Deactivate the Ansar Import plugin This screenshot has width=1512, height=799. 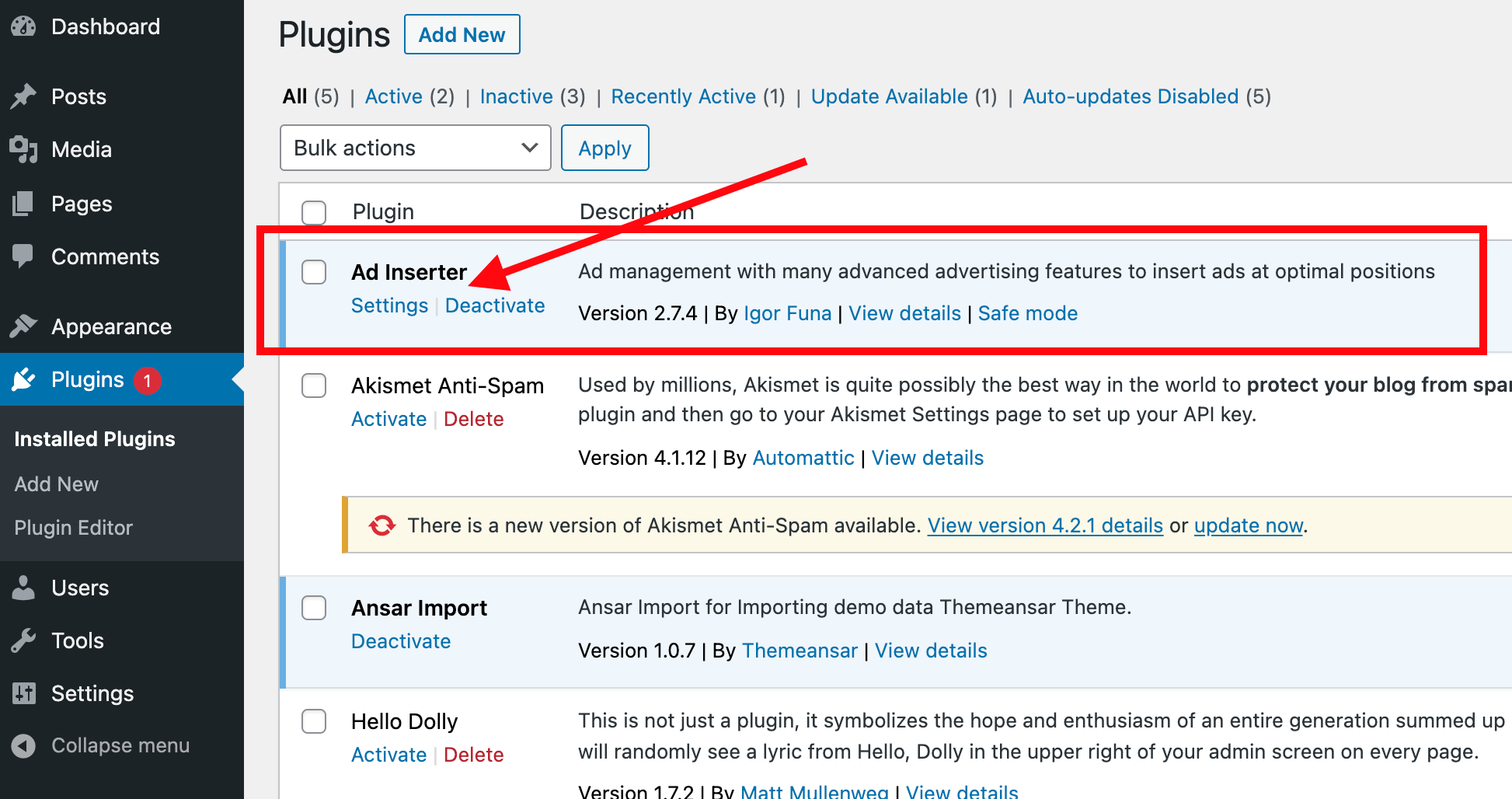point(401,641)
